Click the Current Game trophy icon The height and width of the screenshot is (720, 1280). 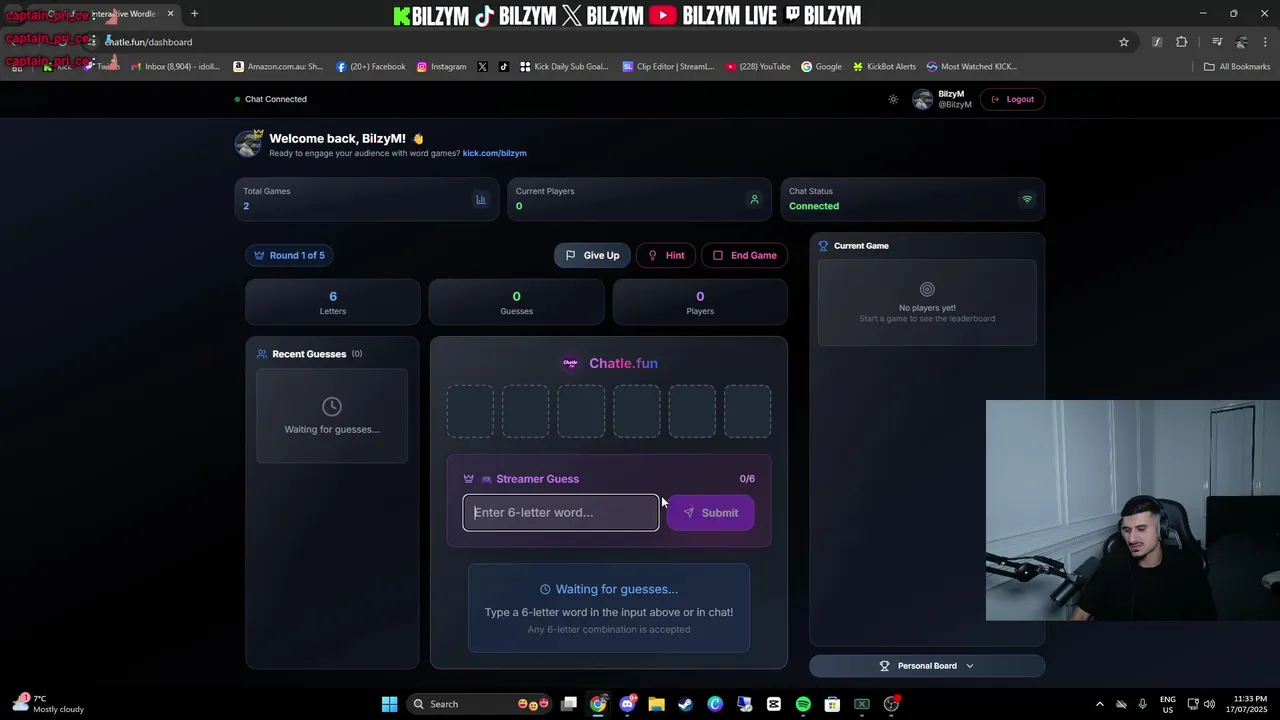[x=824, y=246]
